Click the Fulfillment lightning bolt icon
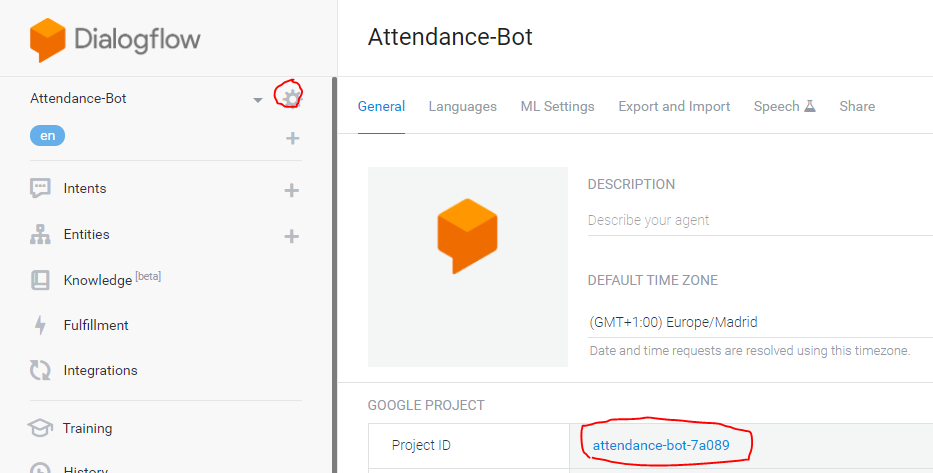This screenshot has height=473, width=933. point(40,325)
